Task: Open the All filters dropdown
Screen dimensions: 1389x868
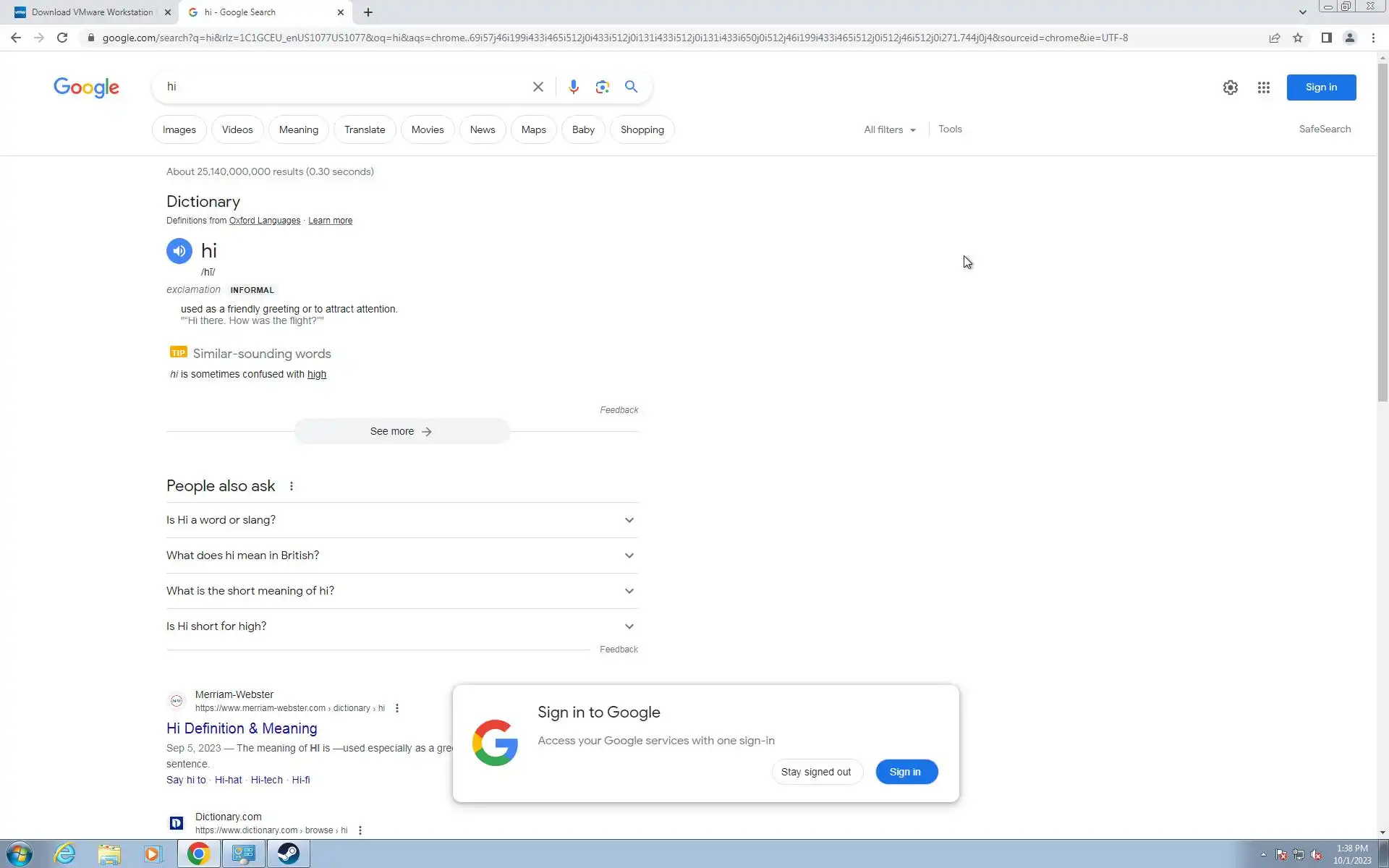Action: click(889, 129)
